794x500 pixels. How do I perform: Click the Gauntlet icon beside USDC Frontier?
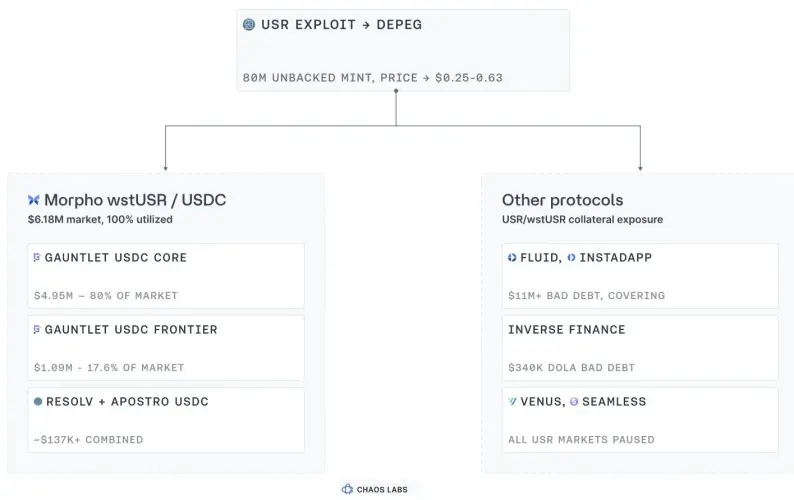[x=36, y=329]
